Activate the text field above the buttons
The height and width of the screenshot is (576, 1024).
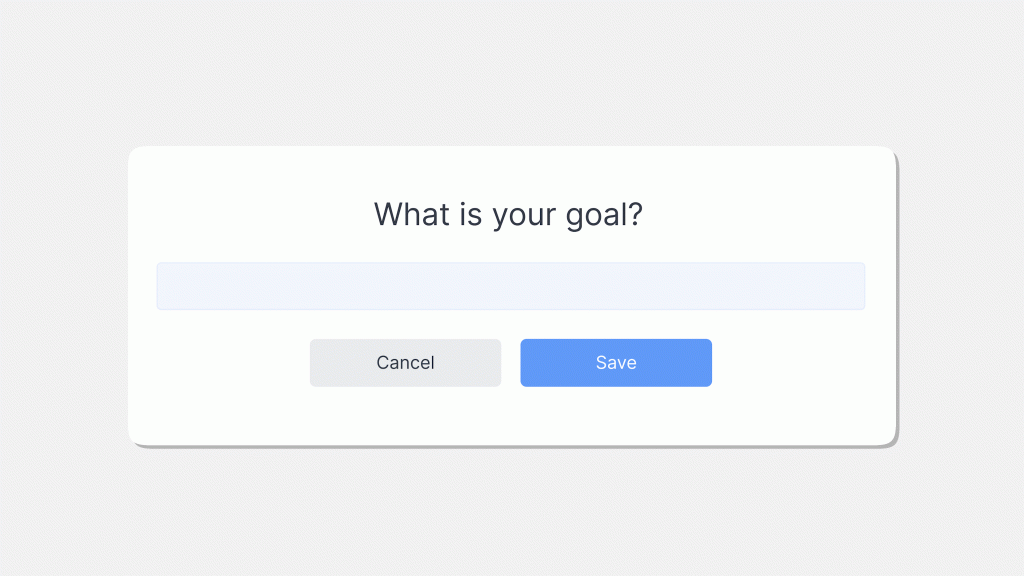click(x=511, y=286)
